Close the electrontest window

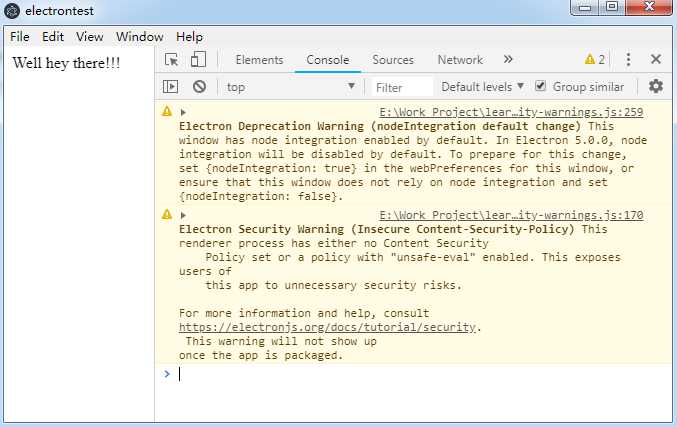[649, 7]
